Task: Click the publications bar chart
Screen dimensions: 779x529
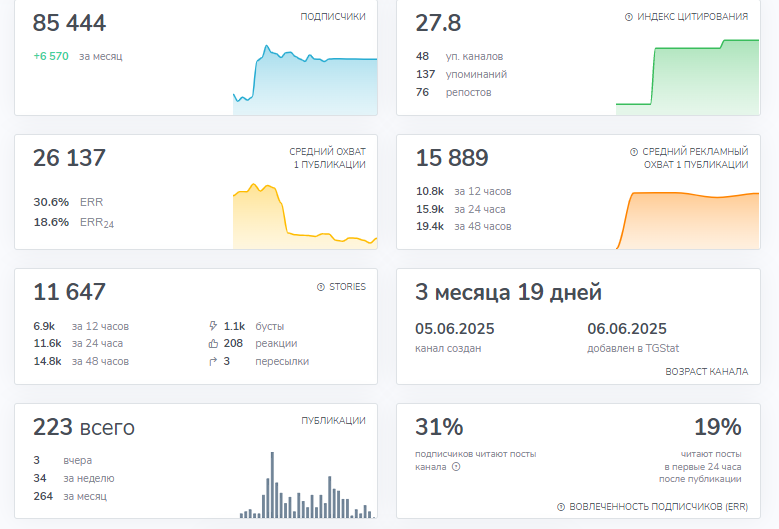Action: click(x=307, y=485)
